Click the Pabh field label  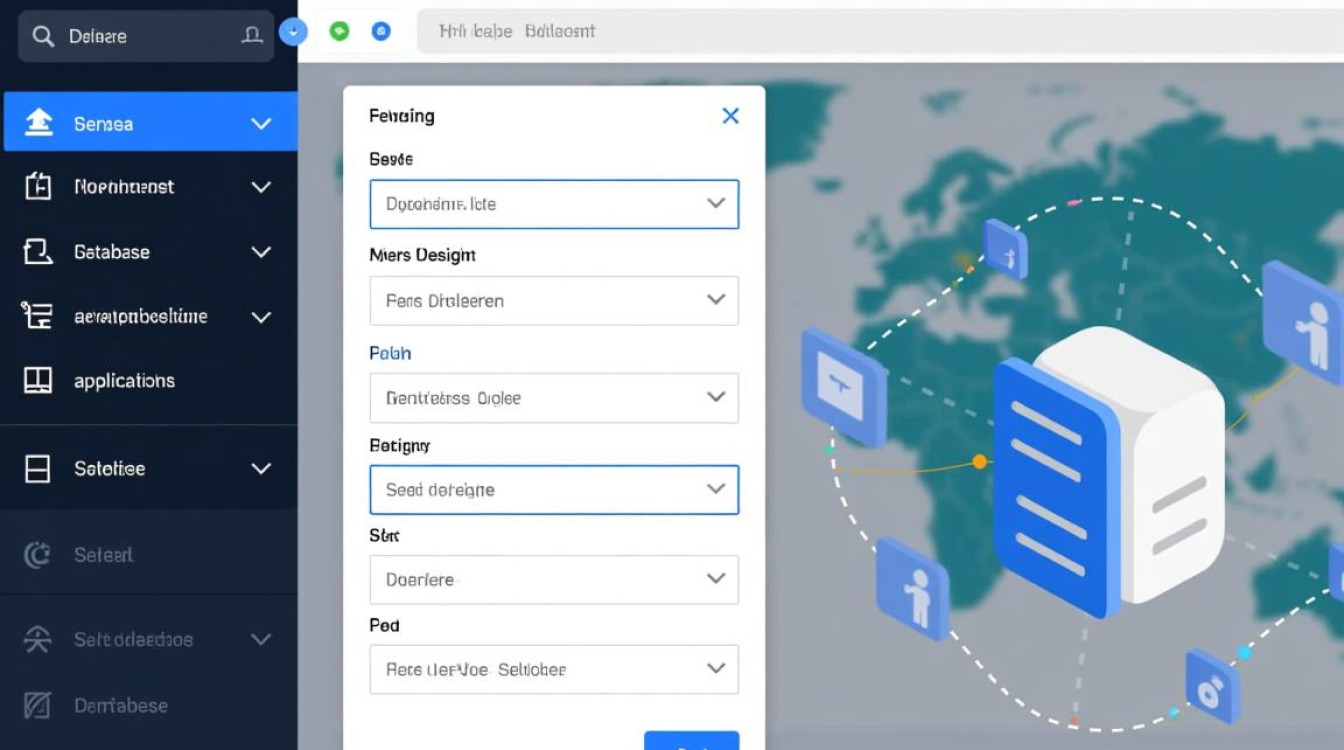[390, 353]
